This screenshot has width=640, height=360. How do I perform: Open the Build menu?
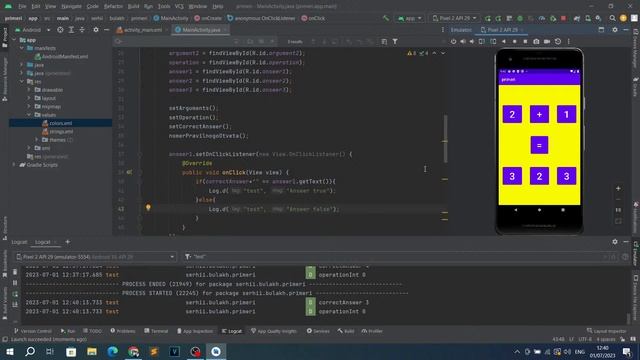pyautogui.click(x=133, y=7)
